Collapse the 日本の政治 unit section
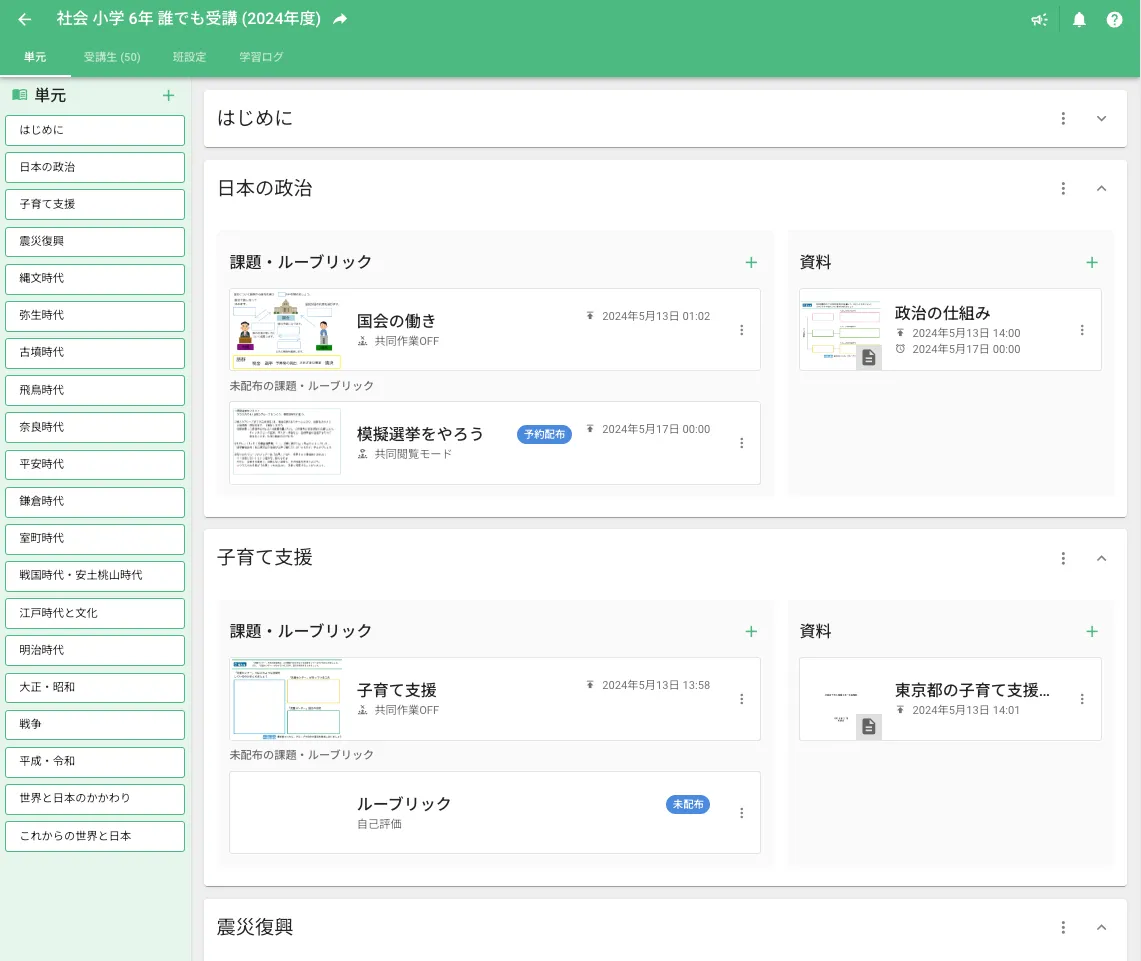The image size is (1141, 961). (1102, 188)
